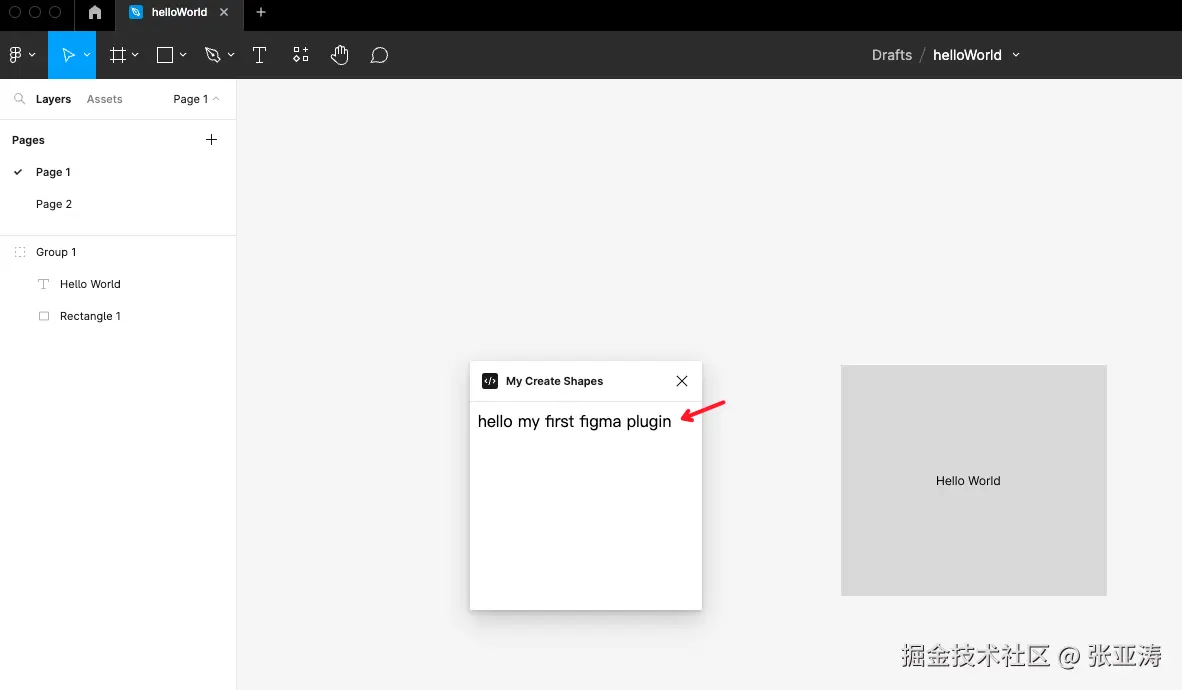Open the helloWorld file title dropdown
Viewport: 1182px width, 690px height.
(x=1016, y=55)
